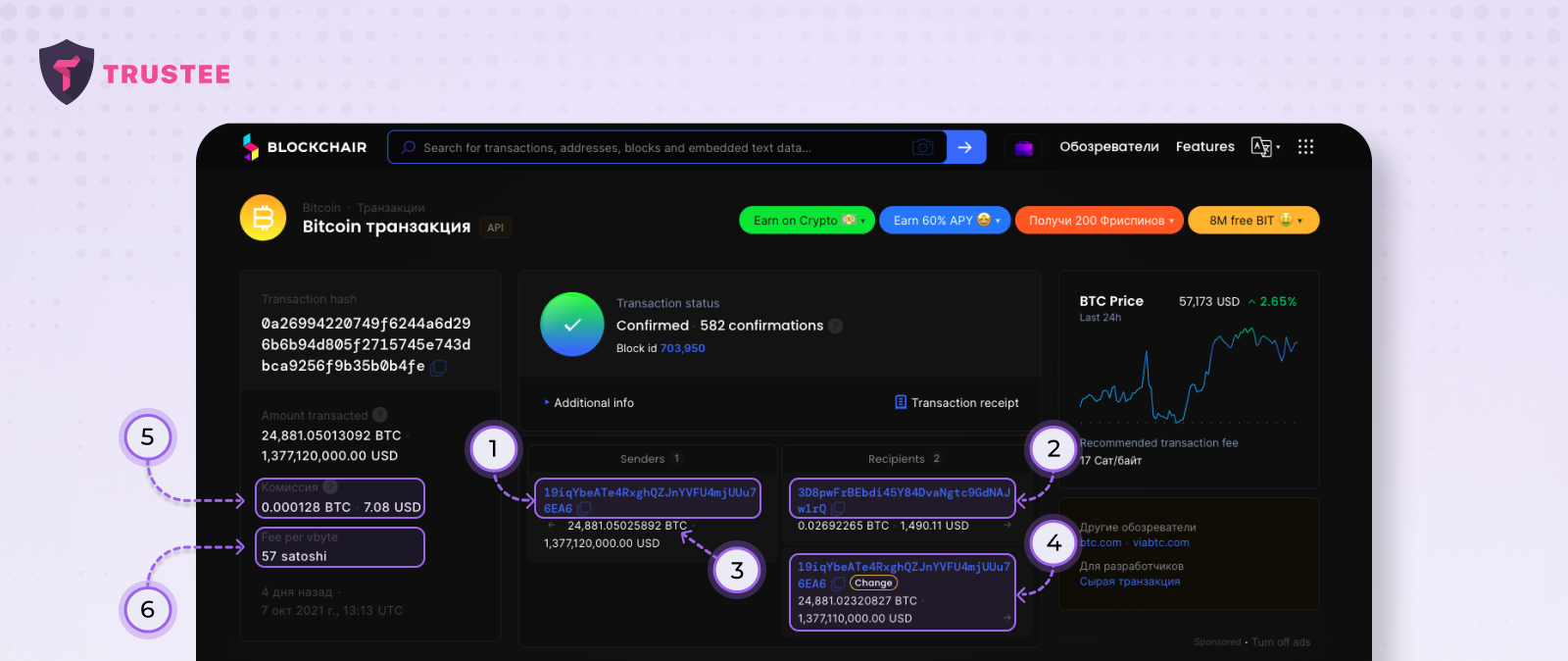Open Получи 200 Фриспинов dropdown

pyautogui.click(x=1100, y=221)
